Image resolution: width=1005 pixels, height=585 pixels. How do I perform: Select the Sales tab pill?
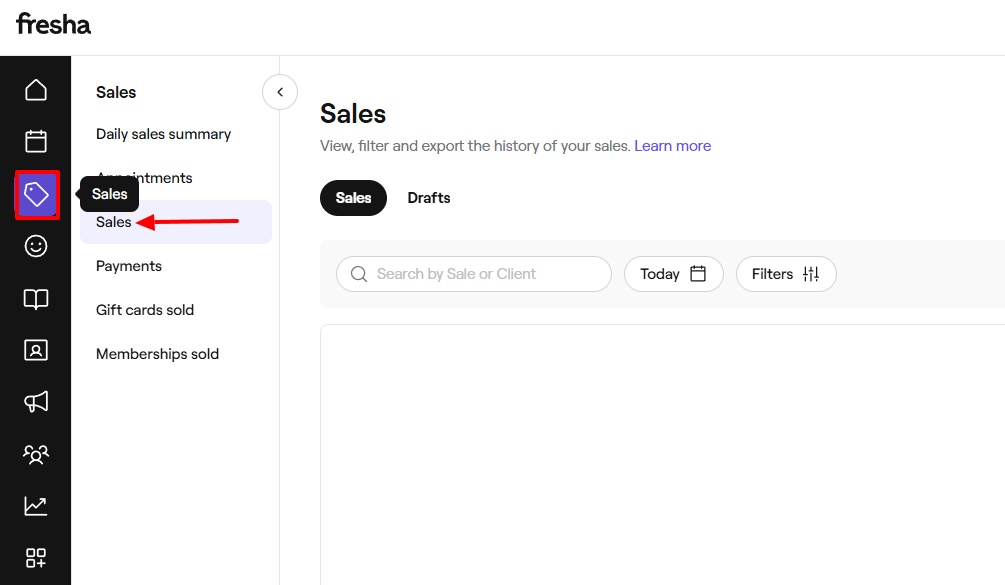point(353,197)
